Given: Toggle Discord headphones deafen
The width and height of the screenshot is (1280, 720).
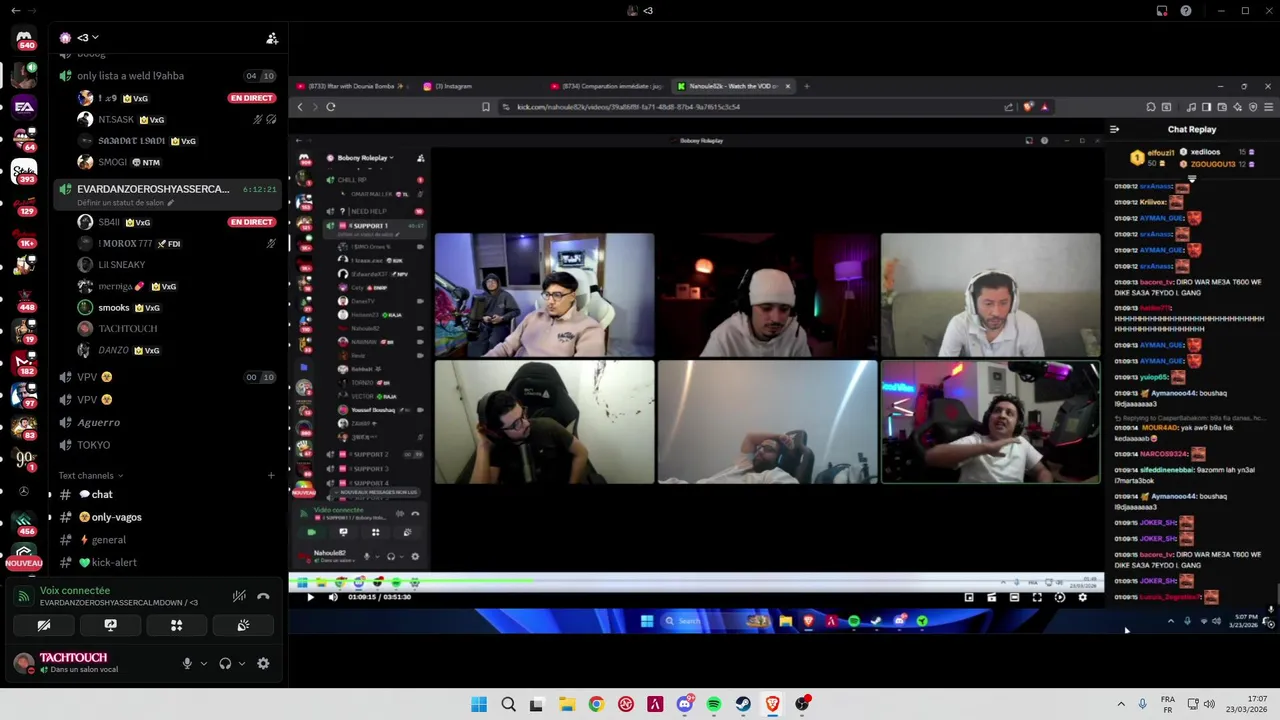Looking at the screenshot, I should [x=225, y=663].
